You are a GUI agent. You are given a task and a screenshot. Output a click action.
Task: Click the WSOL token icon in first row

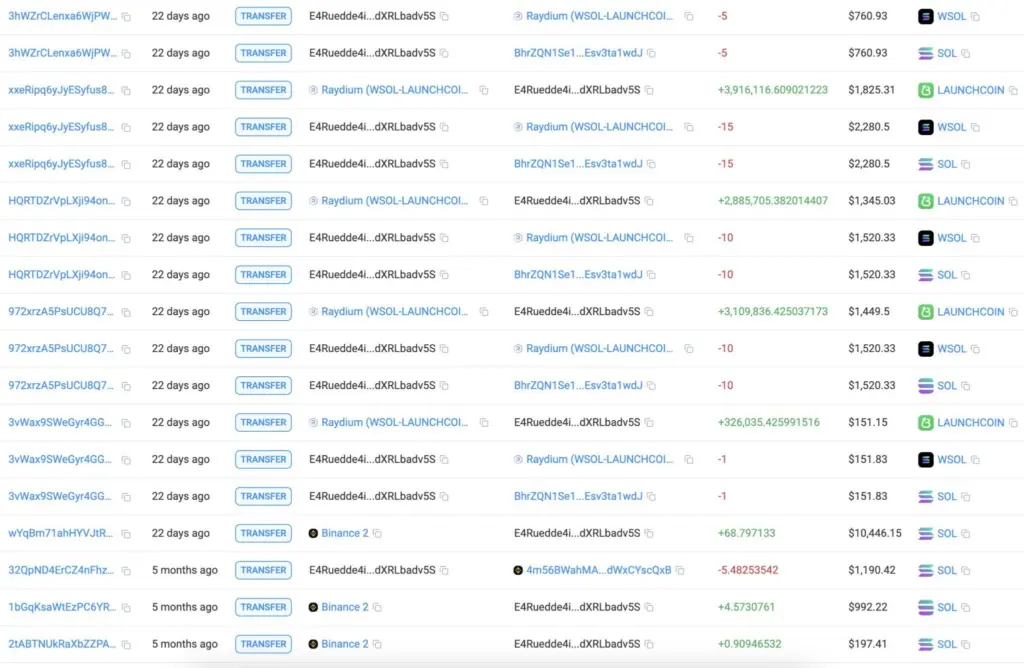tap(925, 16)
